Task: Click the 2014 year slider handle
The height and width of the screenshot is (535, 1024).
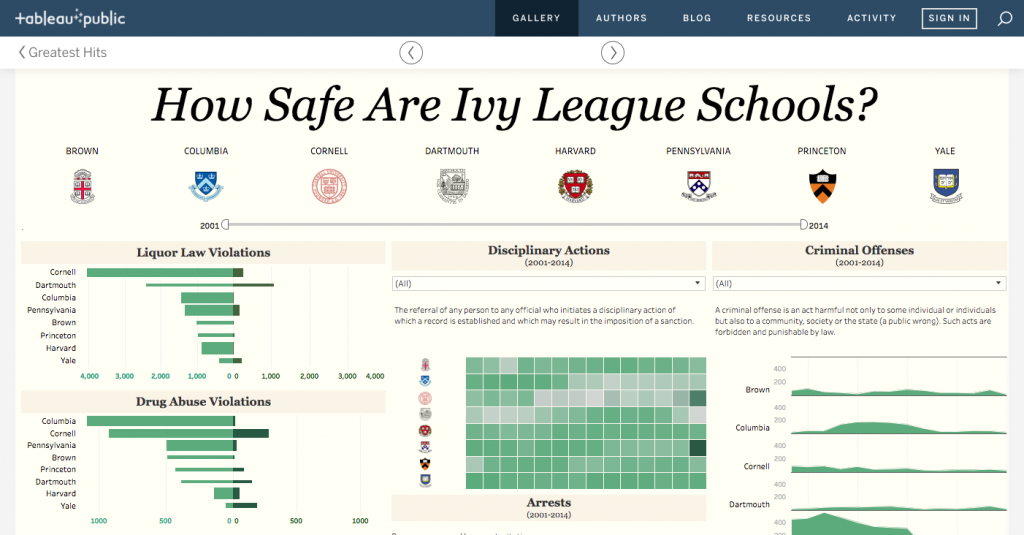Action: [x=803, y=225]
